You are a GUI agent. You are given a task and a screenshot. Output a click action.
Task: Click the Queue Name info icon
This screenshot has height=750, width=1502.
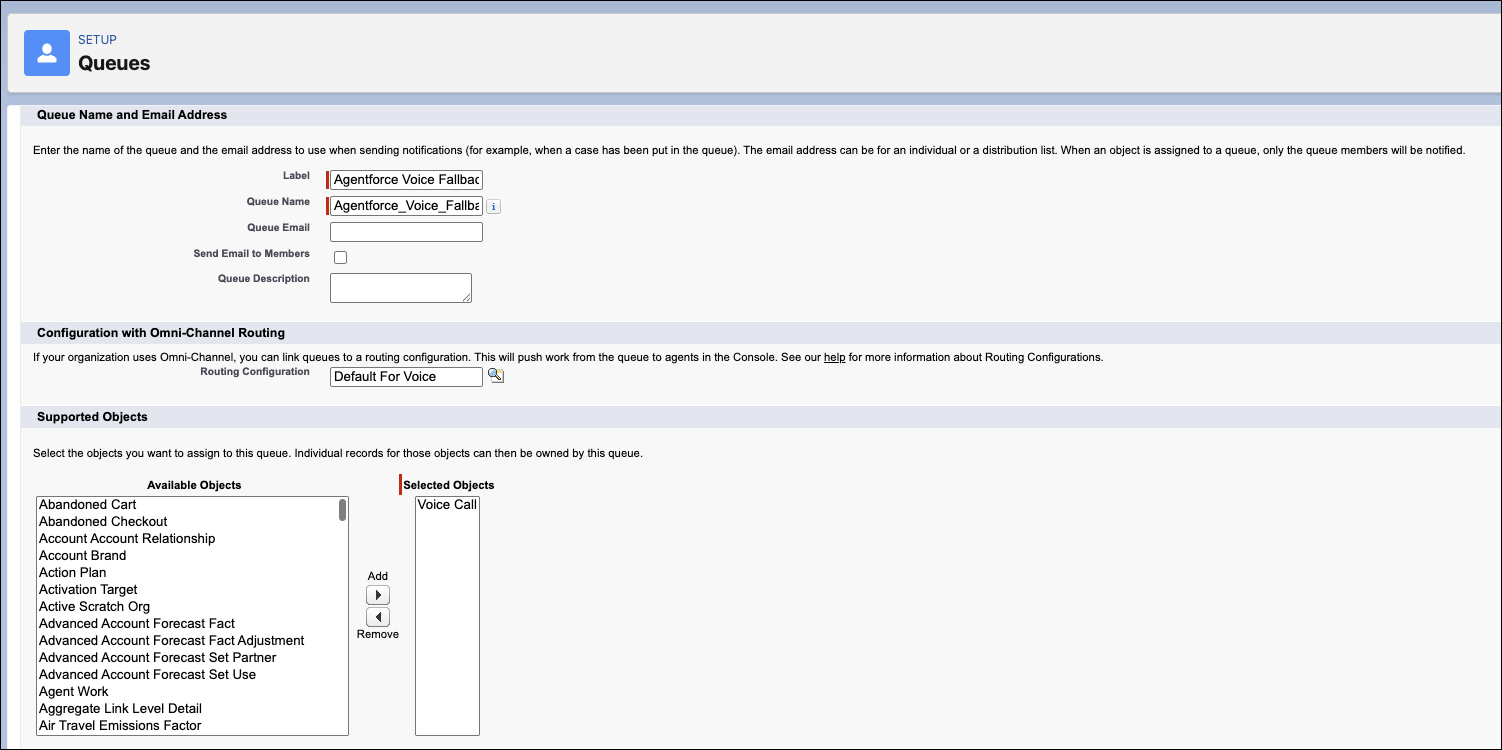click(493, 206)
